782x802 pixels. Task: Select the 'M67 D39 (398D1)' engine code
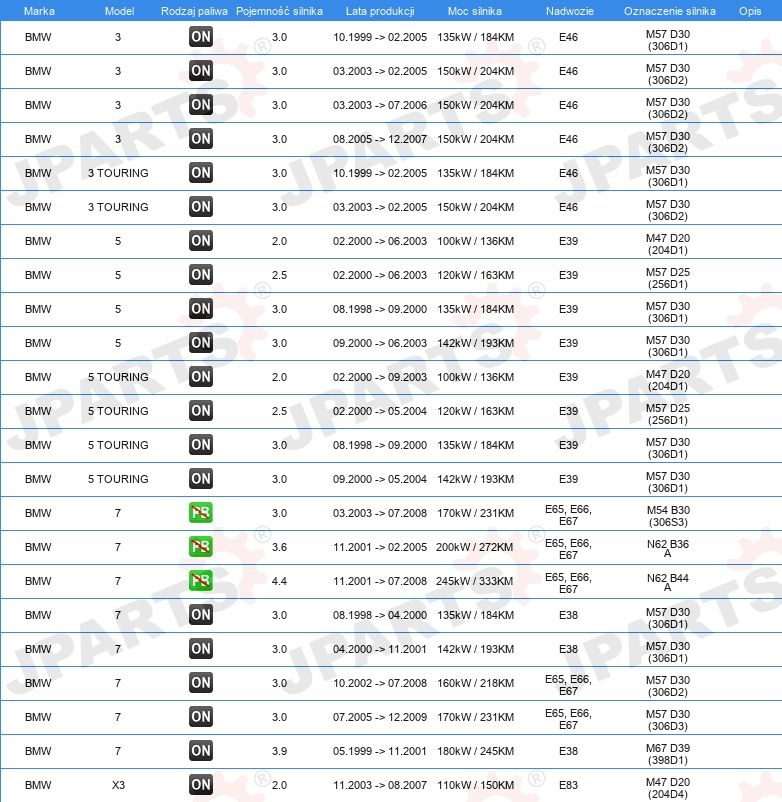click(x=667, y=754)
